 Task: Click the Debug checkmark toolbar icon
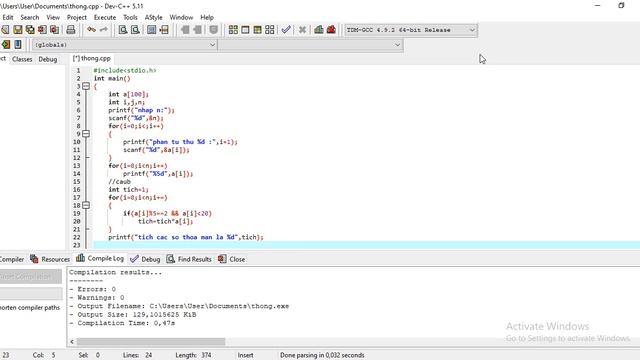(286, 30)
